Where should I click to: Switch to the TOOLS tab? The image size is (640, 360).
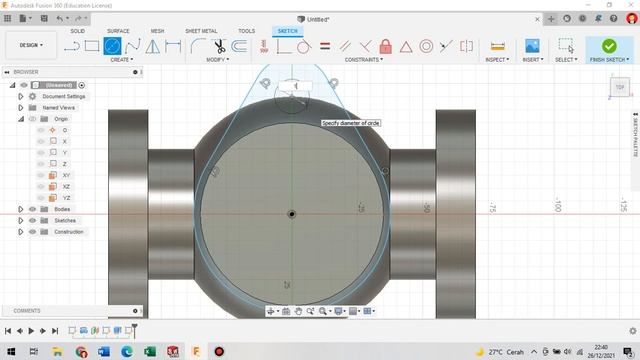tap(247, 31)
